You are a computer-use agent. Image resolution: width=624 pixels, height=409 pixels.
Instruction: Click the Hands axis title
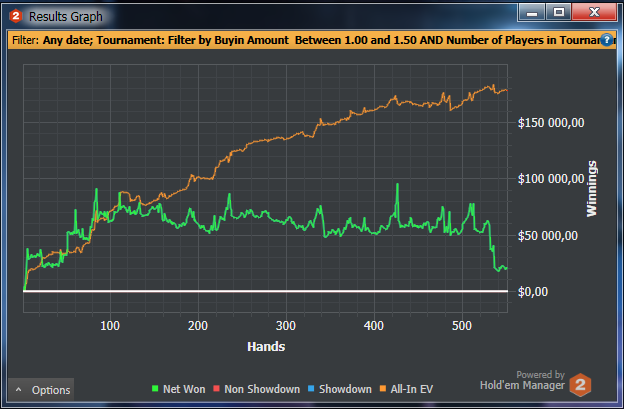[x=266, y=347]
